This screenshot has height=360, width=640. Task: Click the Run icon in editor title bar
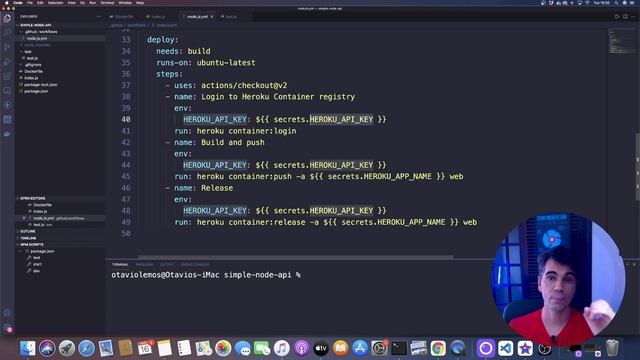(617, 17)
